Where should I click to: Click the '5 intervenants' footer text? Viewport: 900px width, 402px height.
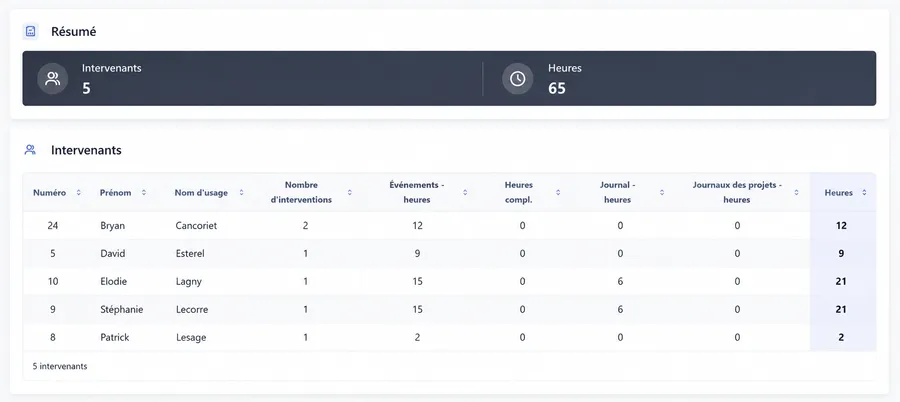(x=60, y=366)
